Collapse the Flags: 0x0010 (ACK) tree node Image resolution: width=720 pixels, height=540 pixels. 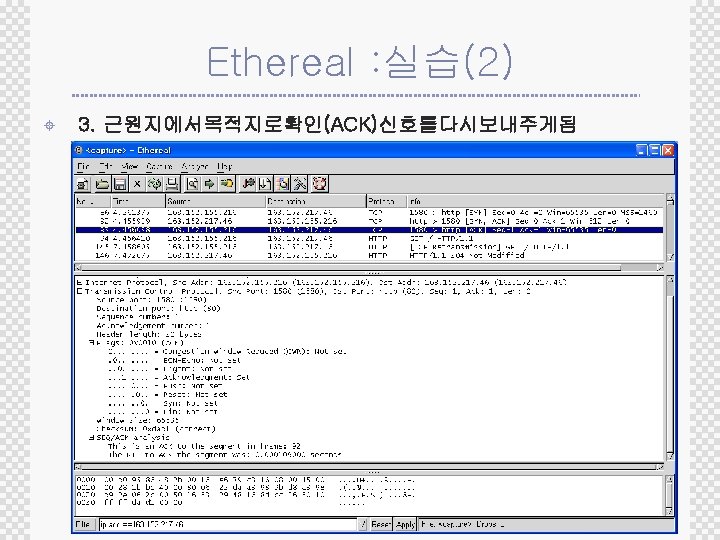click(x=91, y=343)
